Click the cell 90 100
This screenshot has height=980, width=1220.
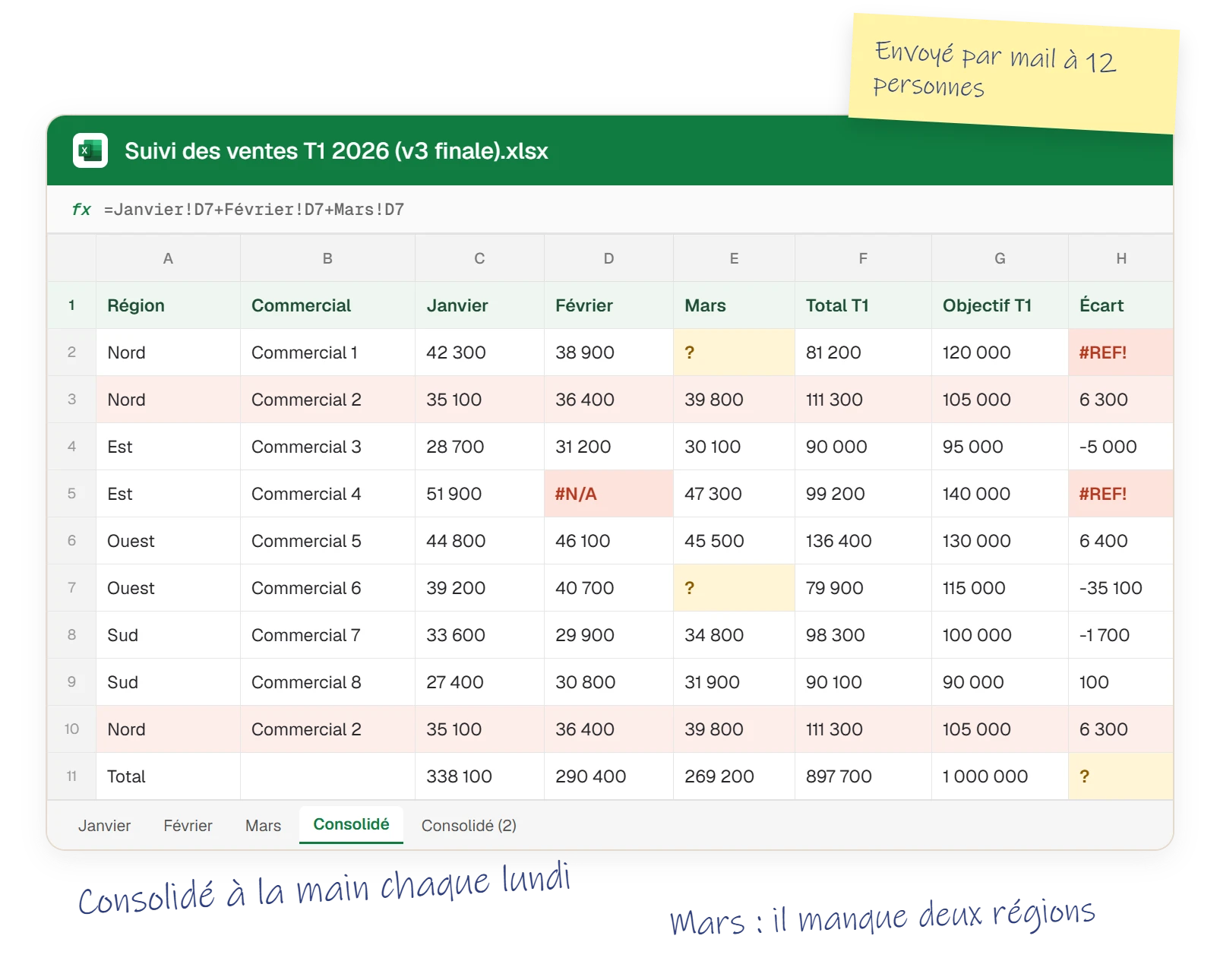(x=863, y=682)
